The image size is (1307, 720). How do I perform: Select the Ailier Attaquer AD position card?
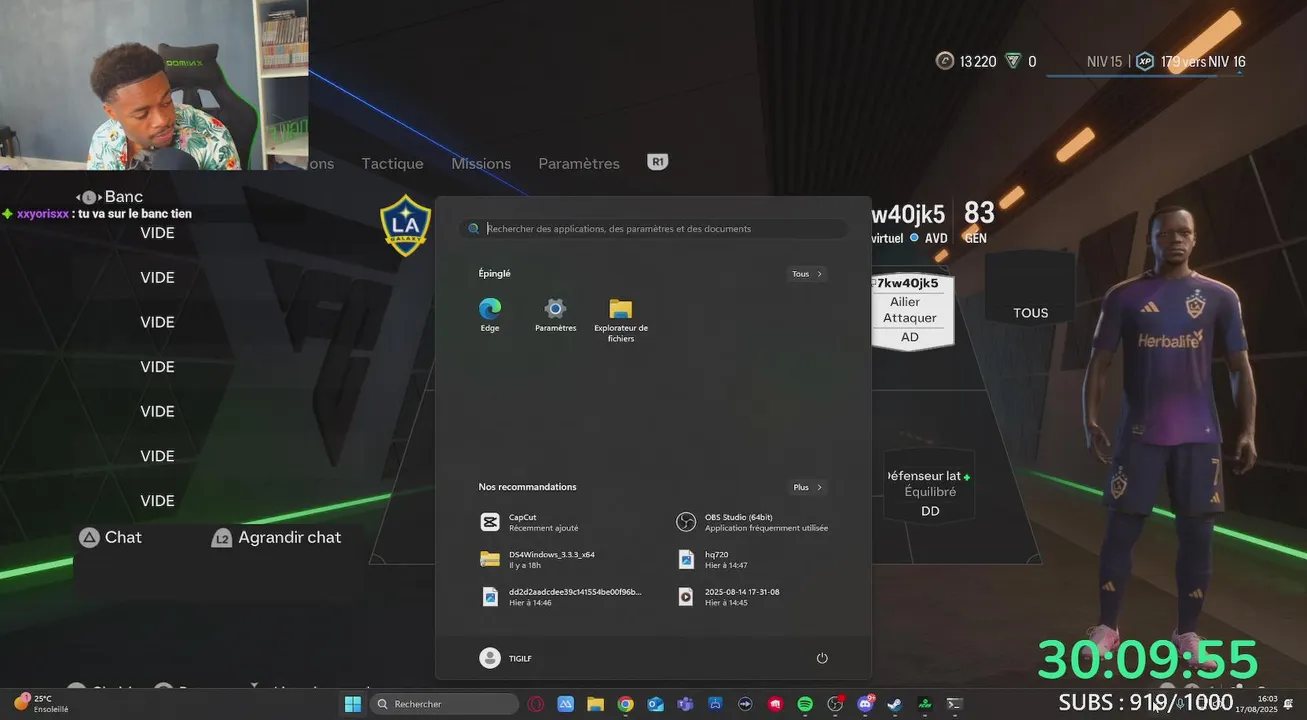[x=910, y=312]
